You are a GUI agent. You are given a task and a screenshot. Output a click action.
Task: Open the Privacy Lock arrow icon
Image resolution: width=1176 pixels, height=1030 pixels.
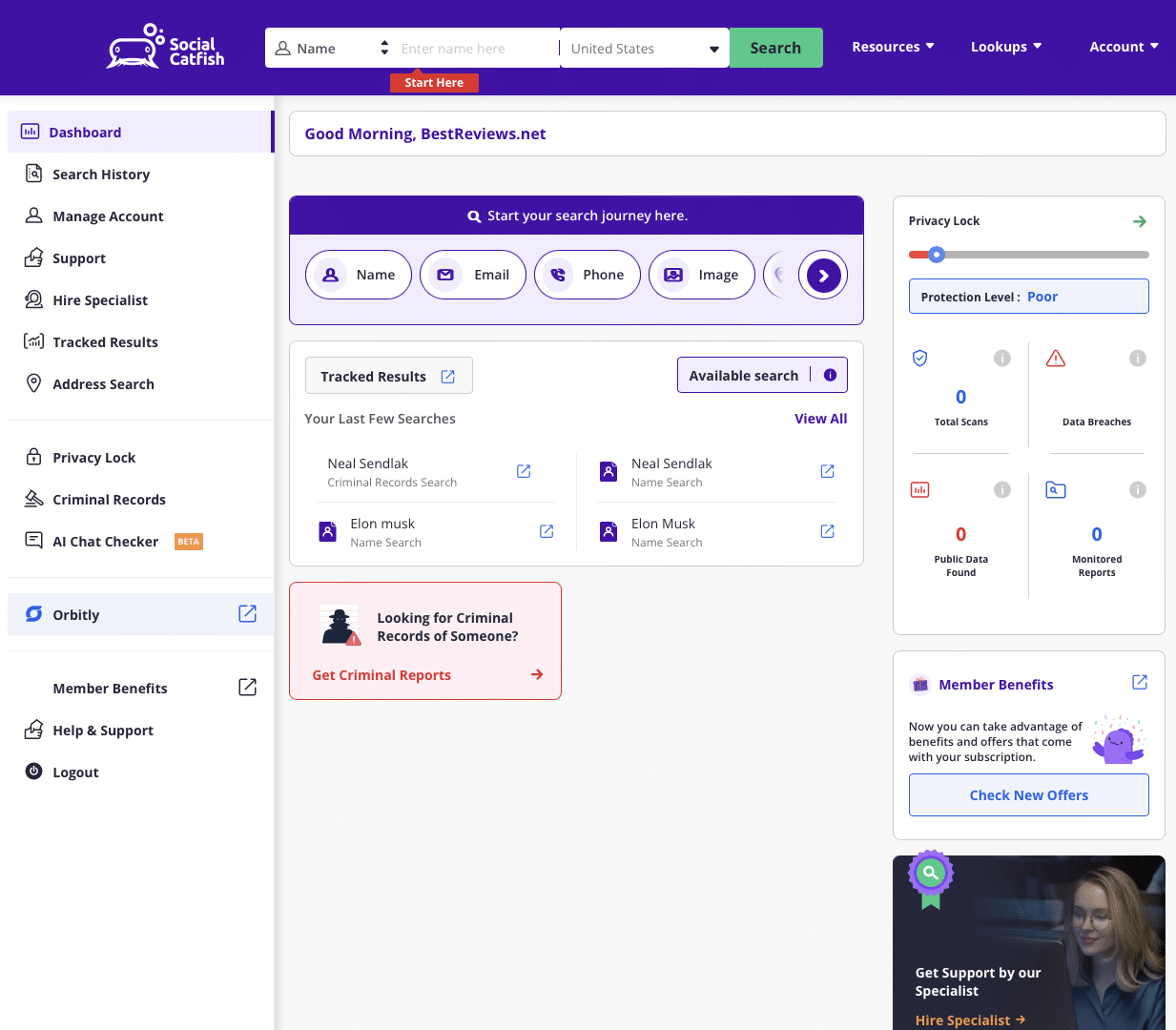(x=1140, y=220)
